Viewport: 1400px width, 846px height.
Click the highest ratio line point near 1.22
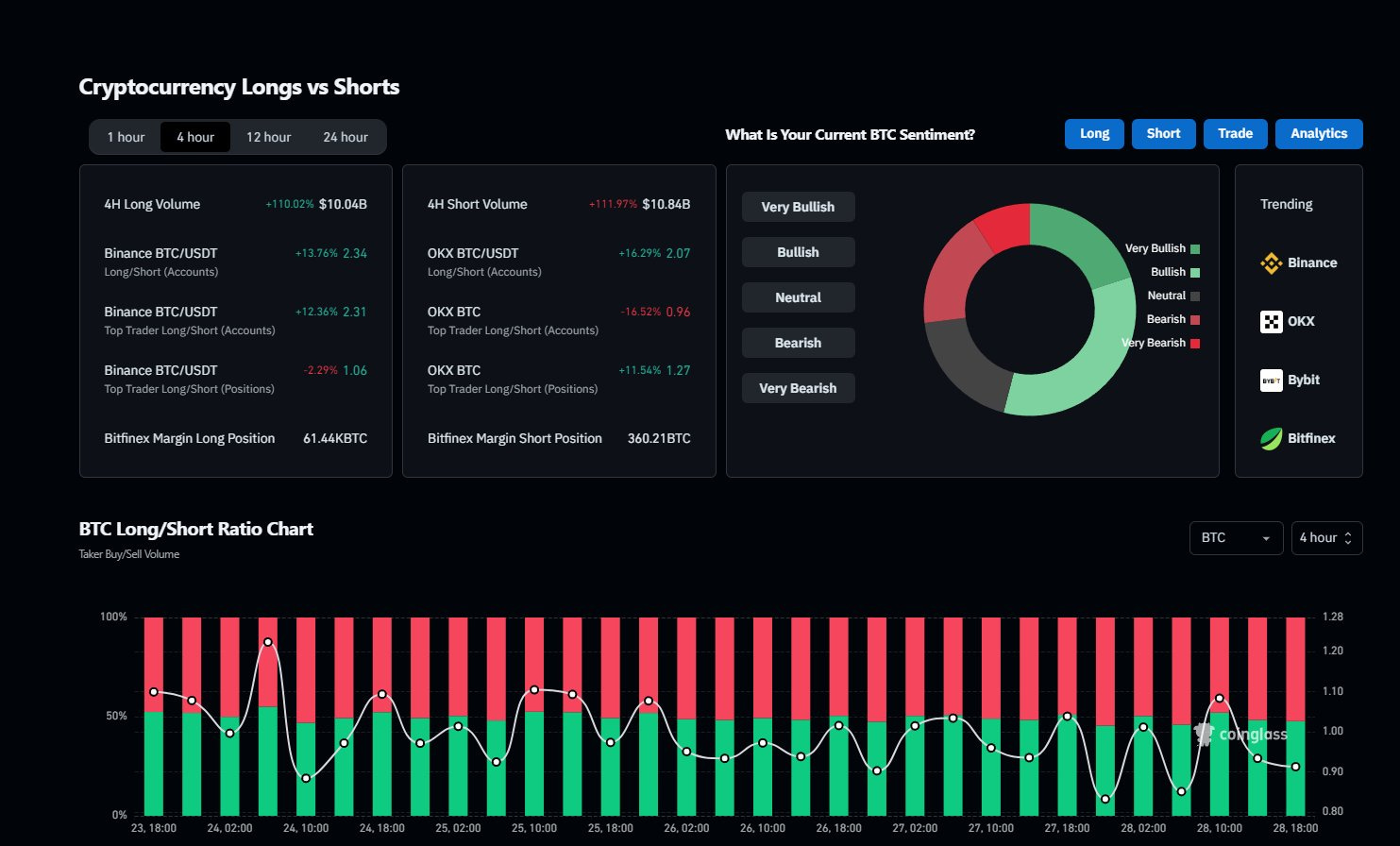coord(268,642)
